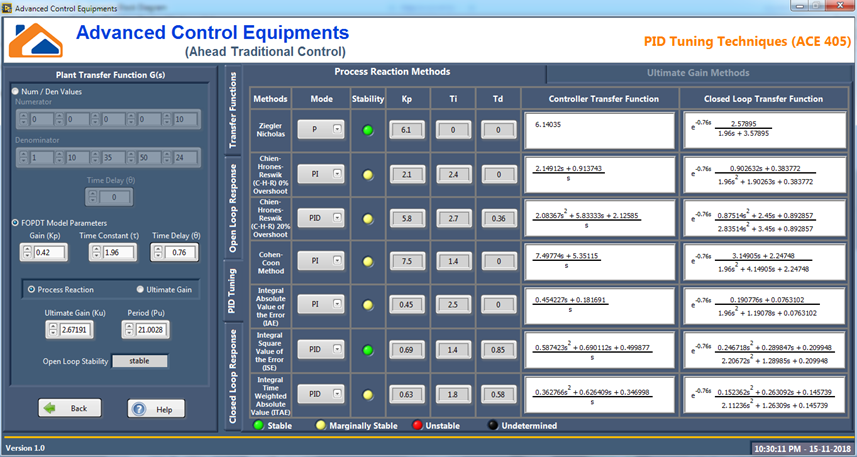Click Ziegler Nicholas Kp value 6.1
857x457 pixels.
[x=406, y=130]
